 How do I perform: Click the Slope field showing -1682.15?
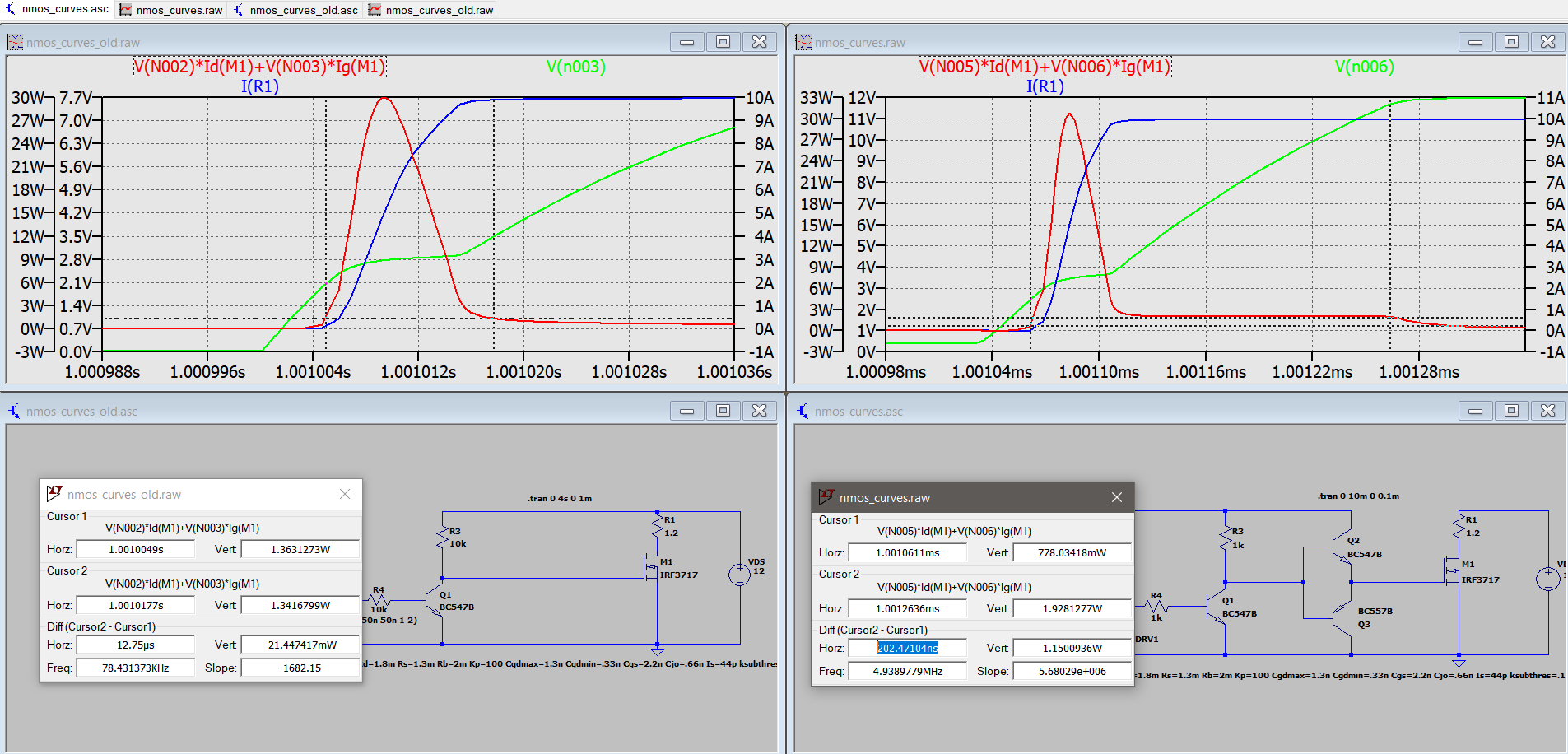(300, 668)
